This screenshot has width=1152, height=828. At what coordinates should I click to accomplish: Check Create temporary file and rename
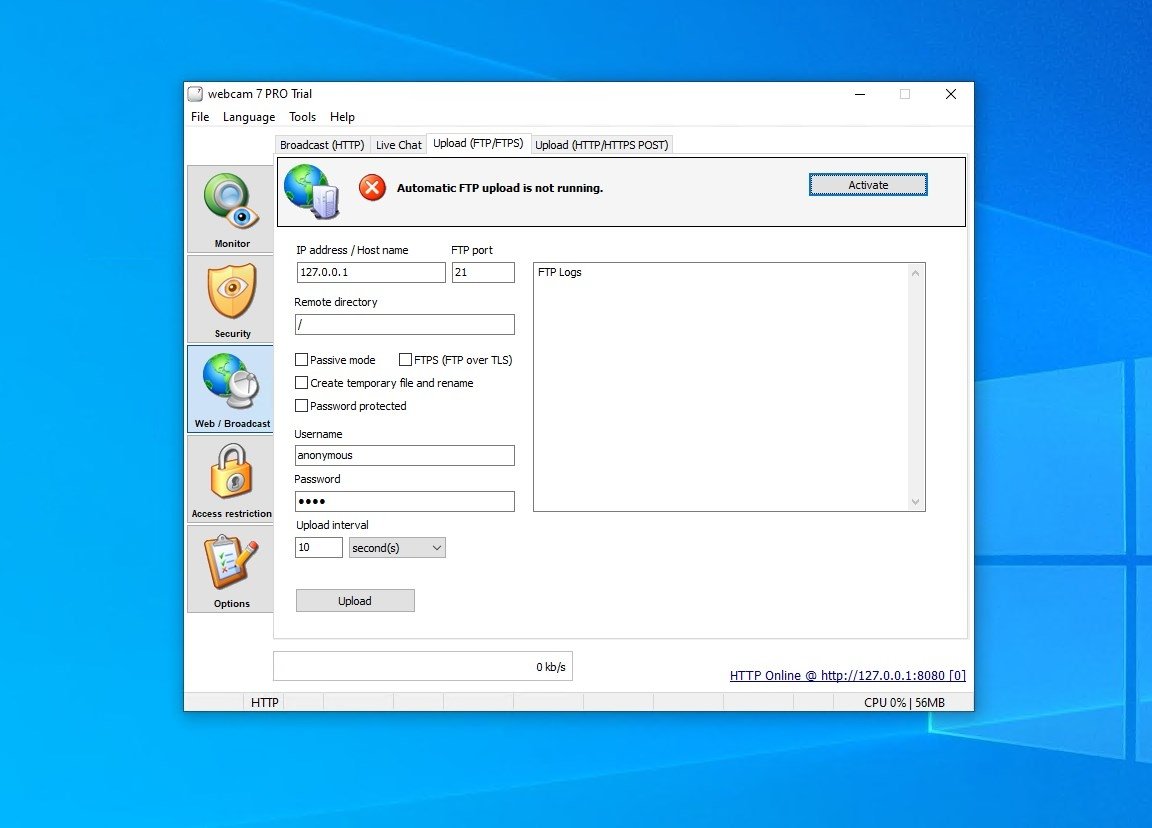point(301,383)
